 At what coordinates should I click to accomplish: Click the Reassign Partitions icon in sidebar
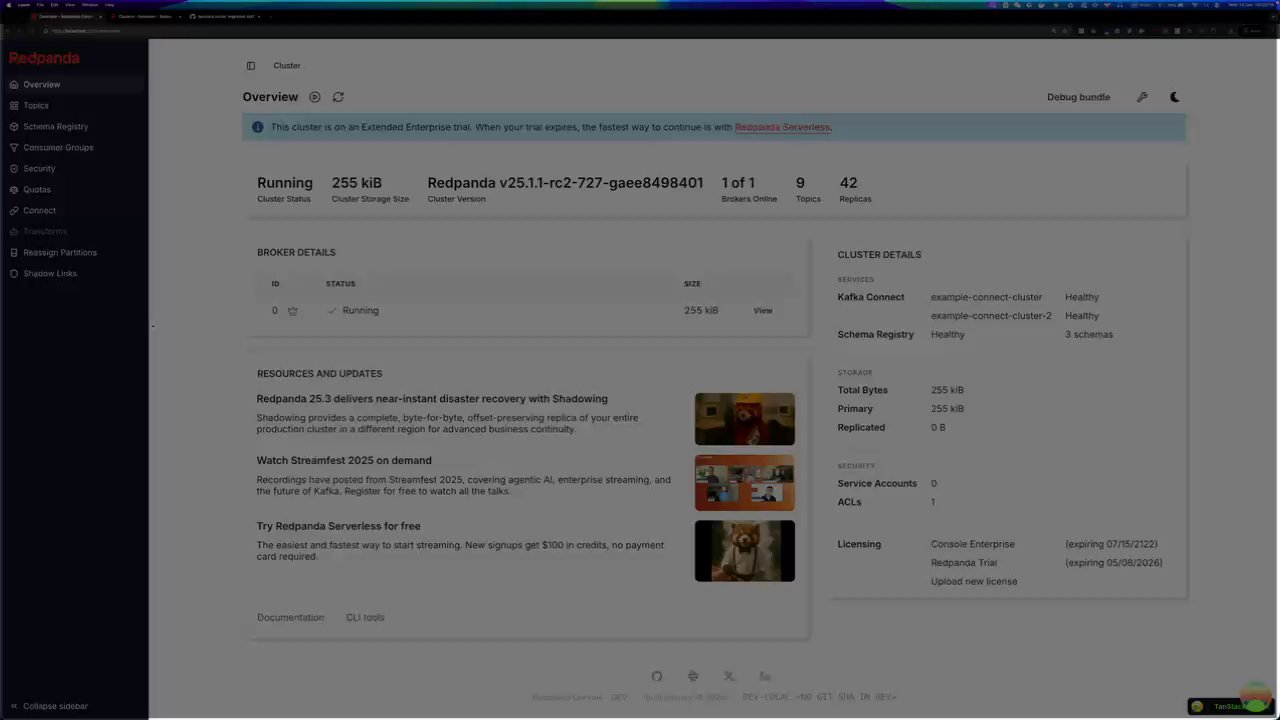[14, 253]
